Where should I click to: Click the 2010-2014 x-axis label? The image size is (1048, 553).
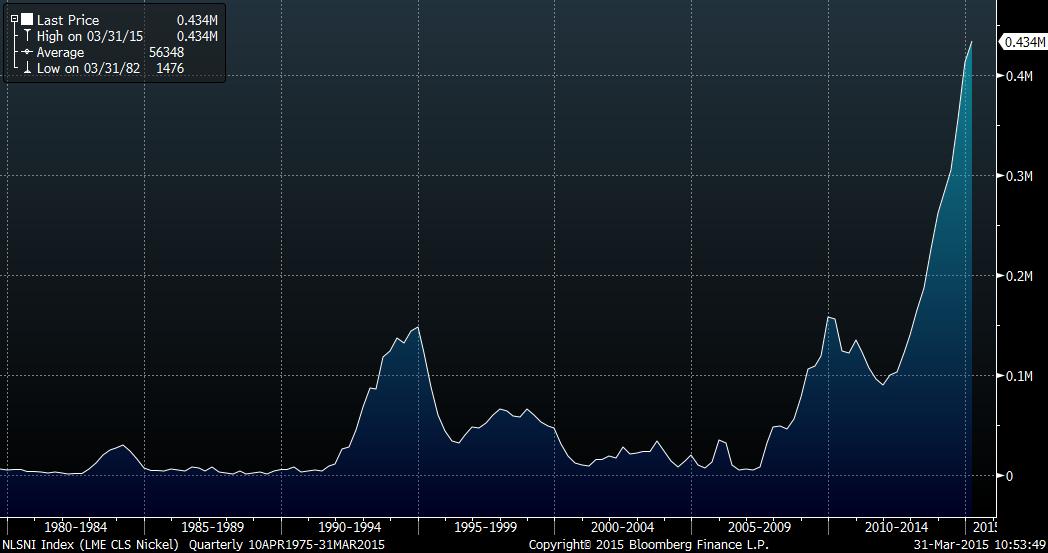(x=897, y=527)
